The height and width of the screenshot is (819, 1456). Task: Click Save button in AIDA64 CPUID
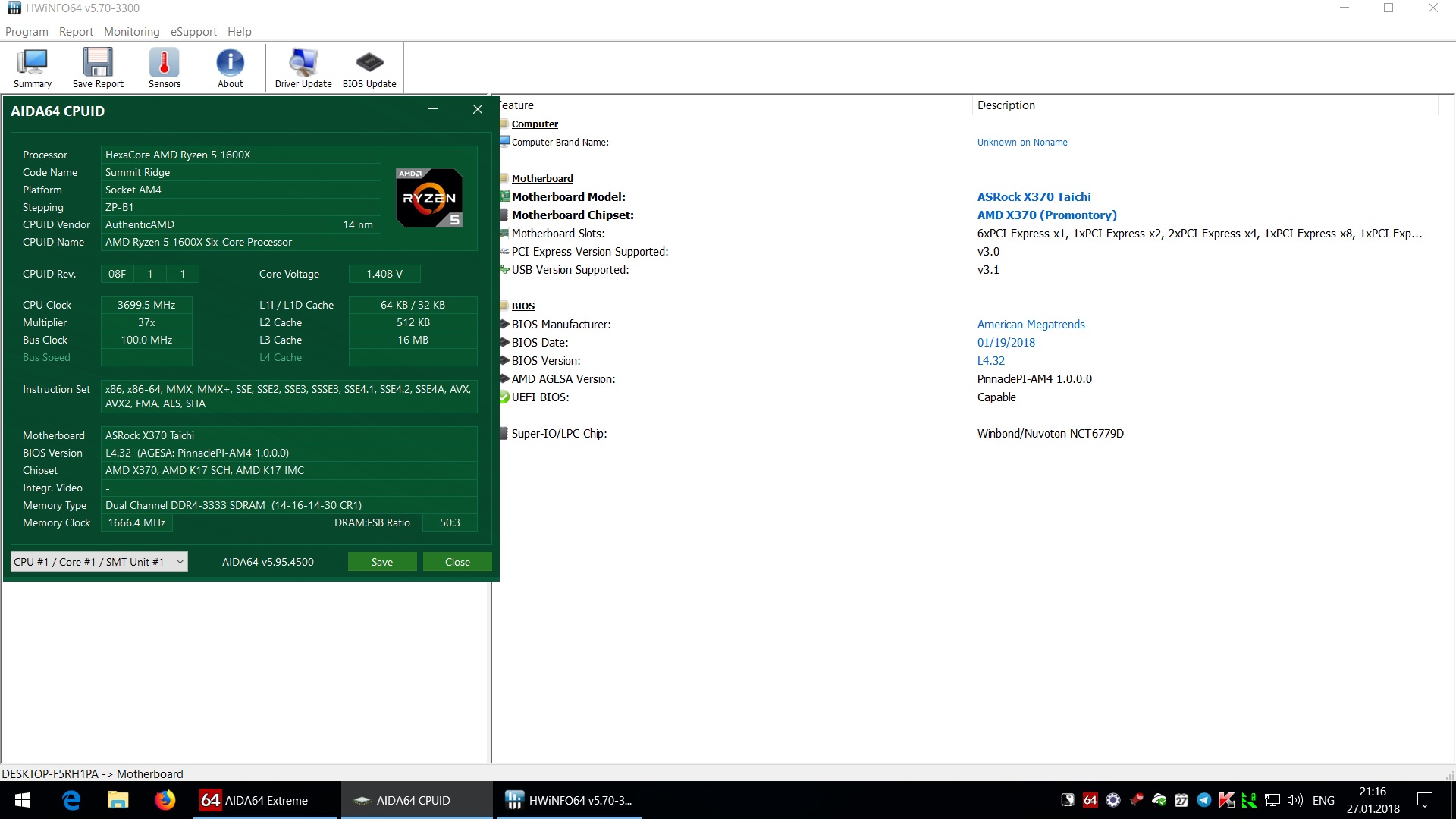click(382, 562)
